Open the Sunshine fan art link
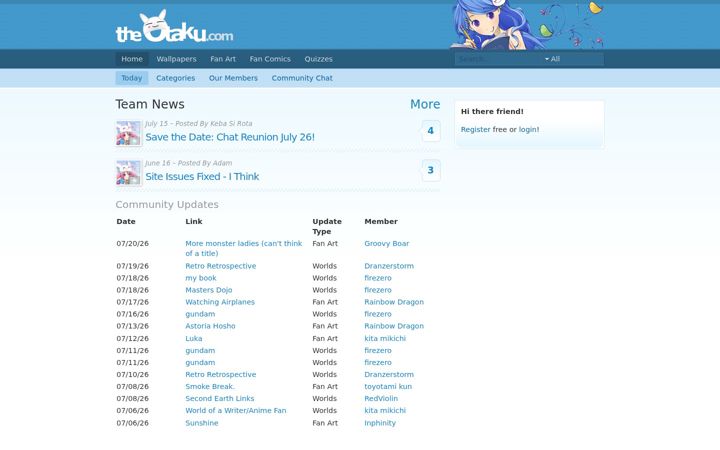Image resolution: width=720 pixels, height=450 pixels. pos(202,423)
